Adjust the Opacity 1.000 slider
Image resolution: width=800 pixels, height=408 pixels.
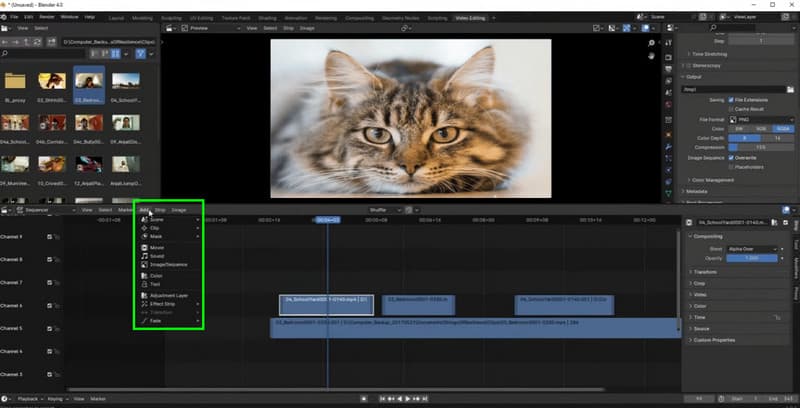tap(753, 259)
